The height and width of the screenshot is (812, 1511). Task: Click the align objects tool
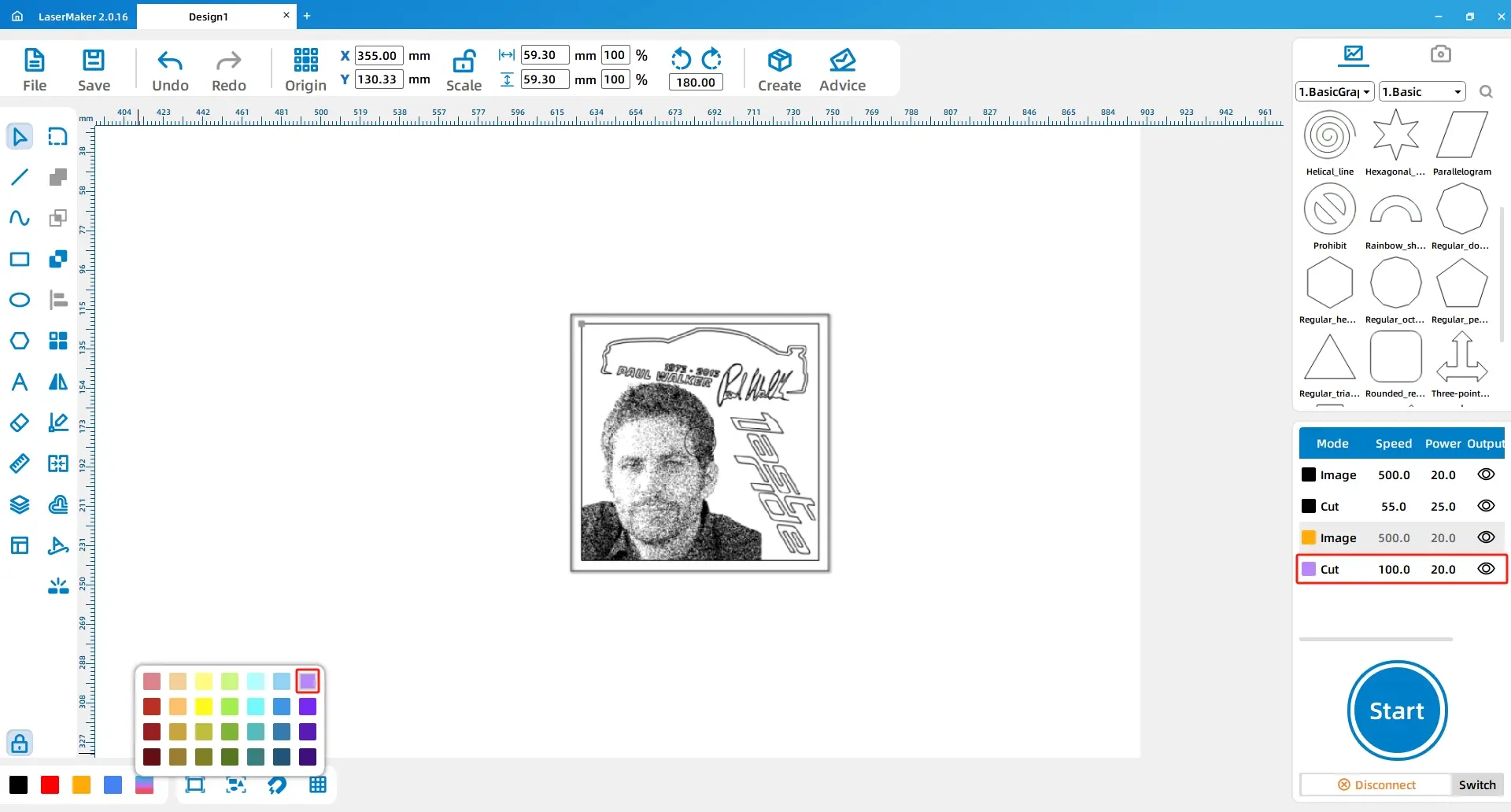coord(58,300)
